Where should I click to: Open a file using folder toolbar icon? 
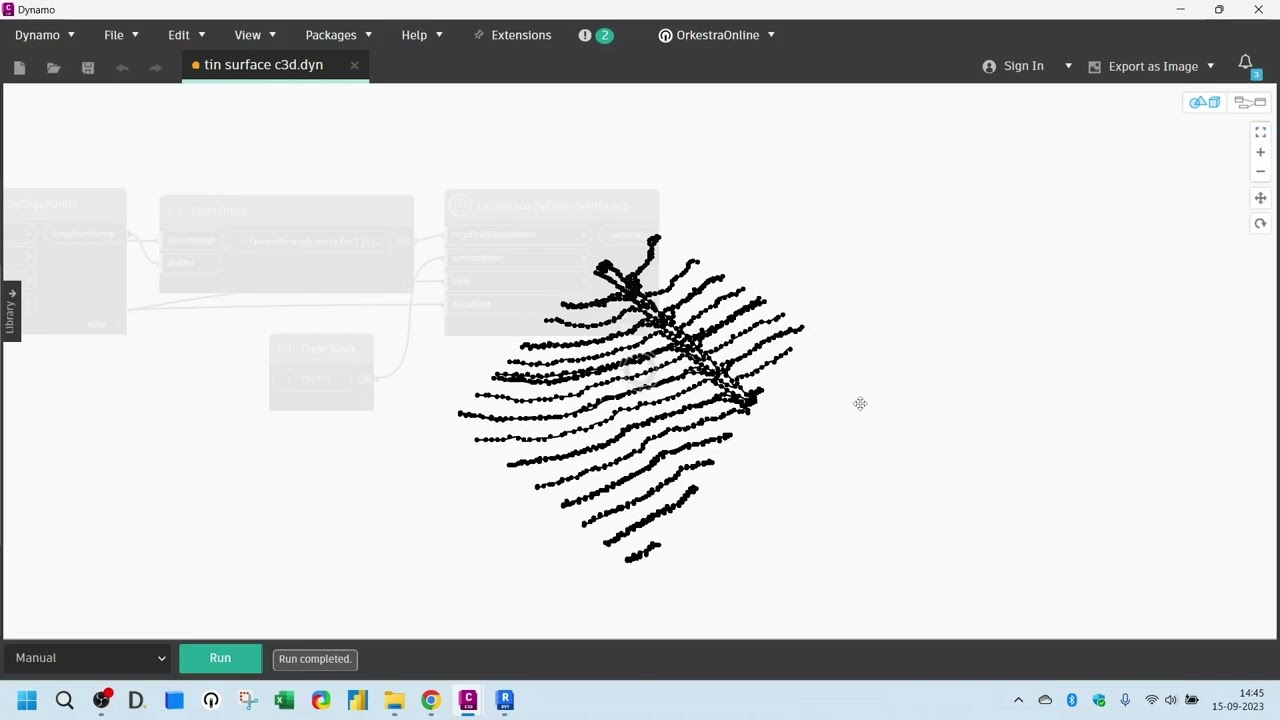point(54,67)
